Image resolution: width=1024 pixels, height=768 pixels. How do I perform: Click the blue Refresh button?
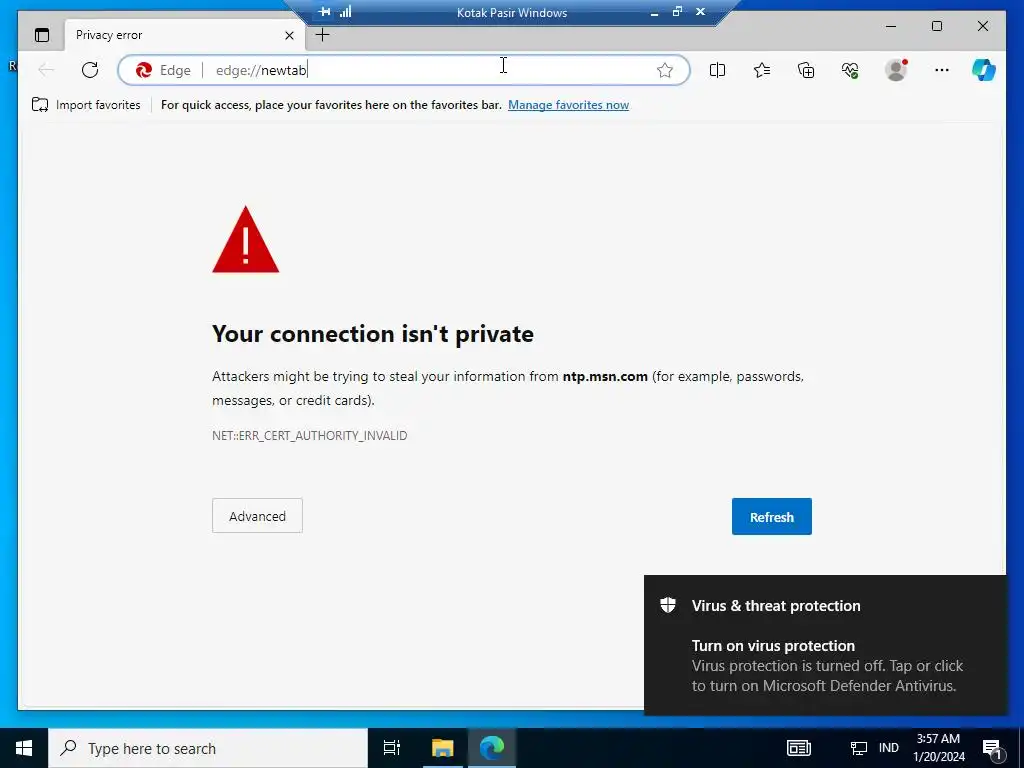tap(771, 517)
